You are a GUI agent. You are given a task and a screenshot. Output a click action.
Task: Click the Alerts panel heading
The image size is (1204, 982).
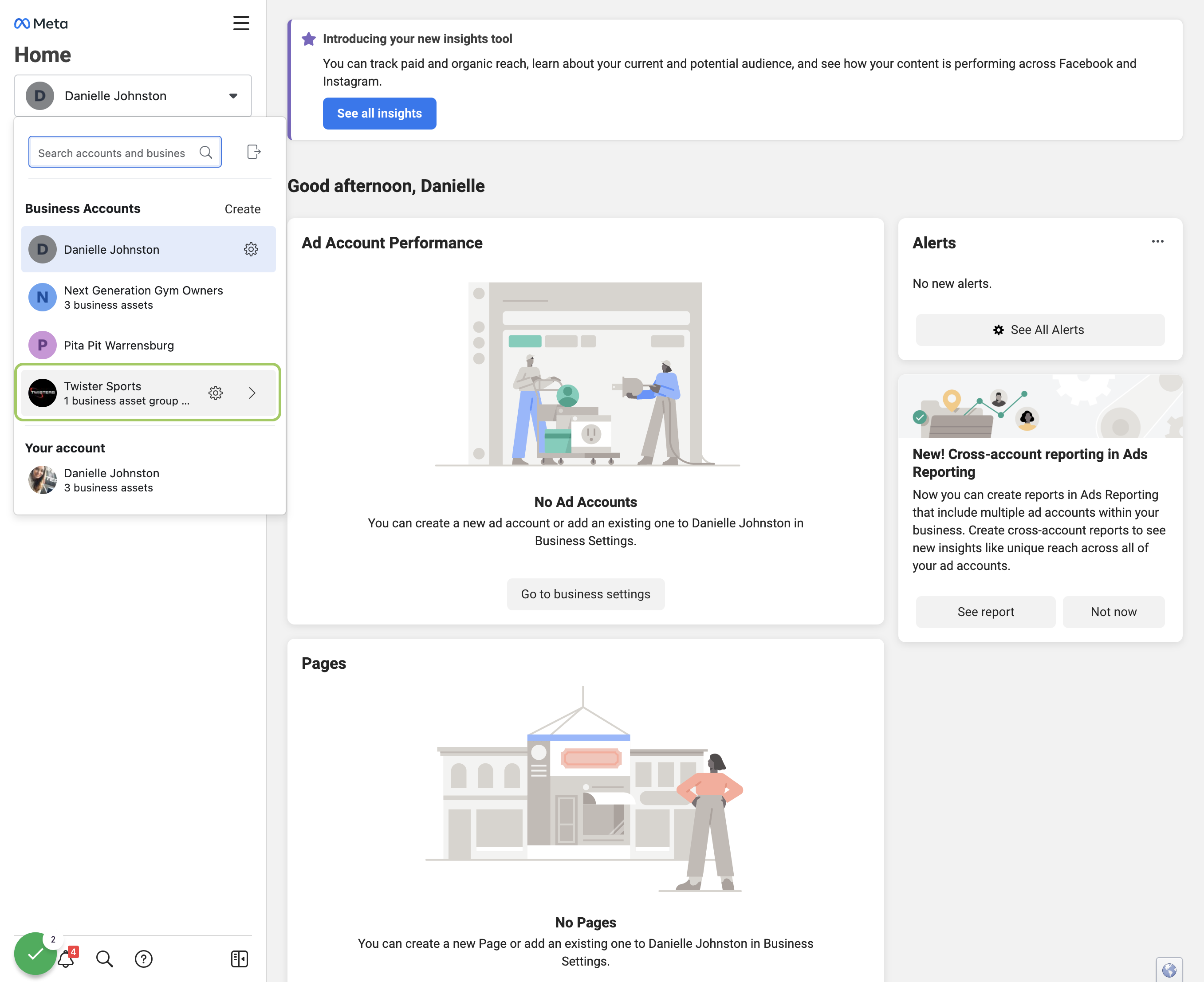pyautogui.click(x=934, y=243)
